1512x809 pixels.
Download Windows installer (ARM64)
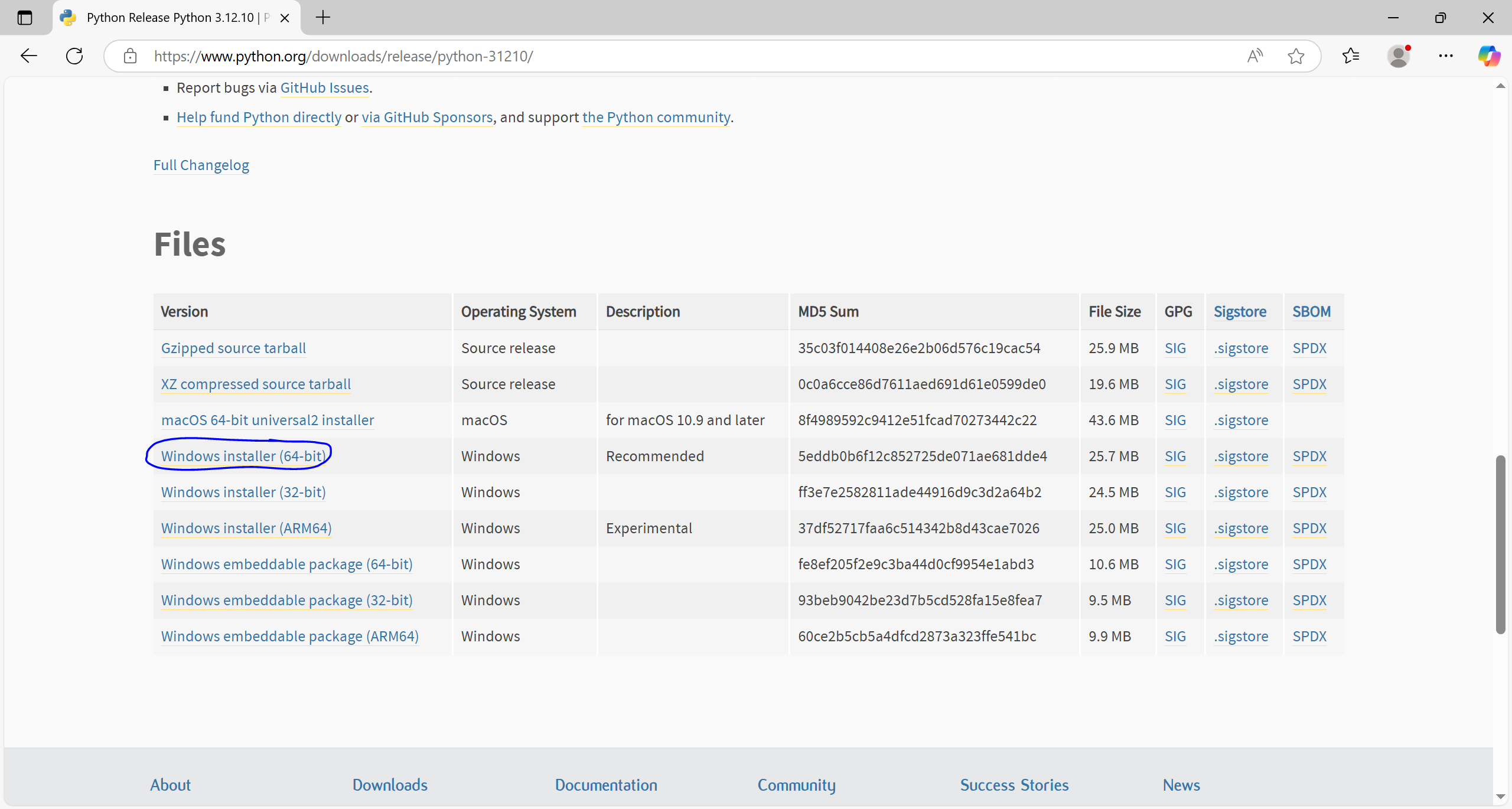coord(246,529)
